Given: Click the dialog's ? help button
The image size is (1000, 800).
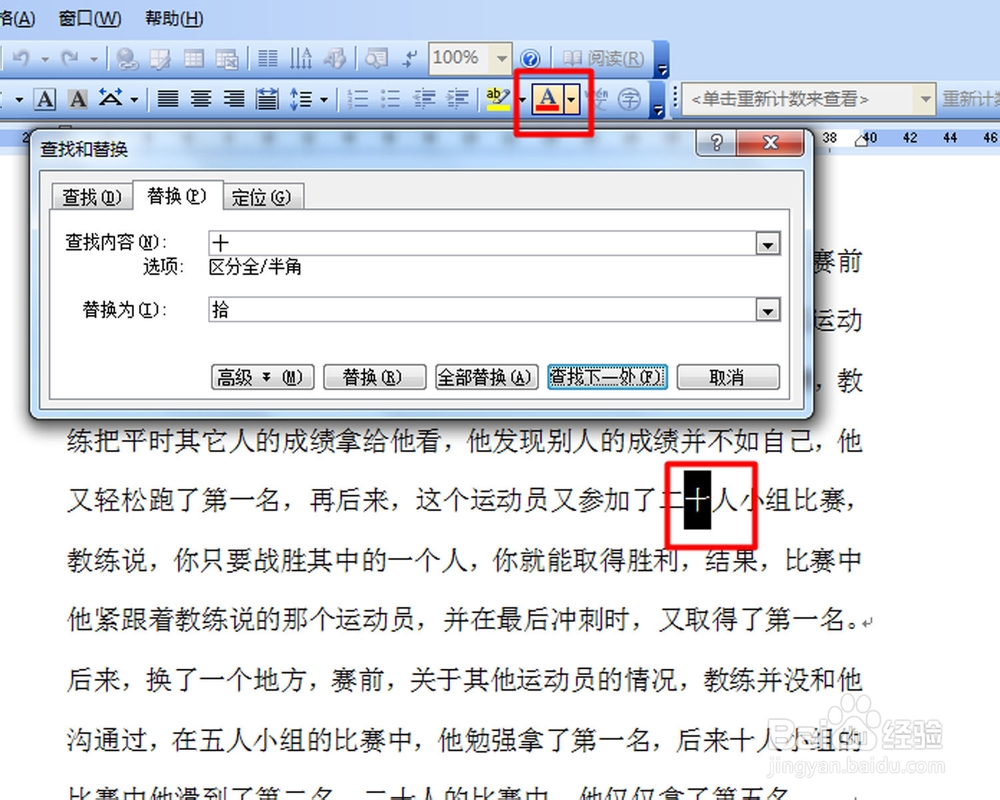Looking at the screenshot, I should pyautogui.click(x=716, y=142).
